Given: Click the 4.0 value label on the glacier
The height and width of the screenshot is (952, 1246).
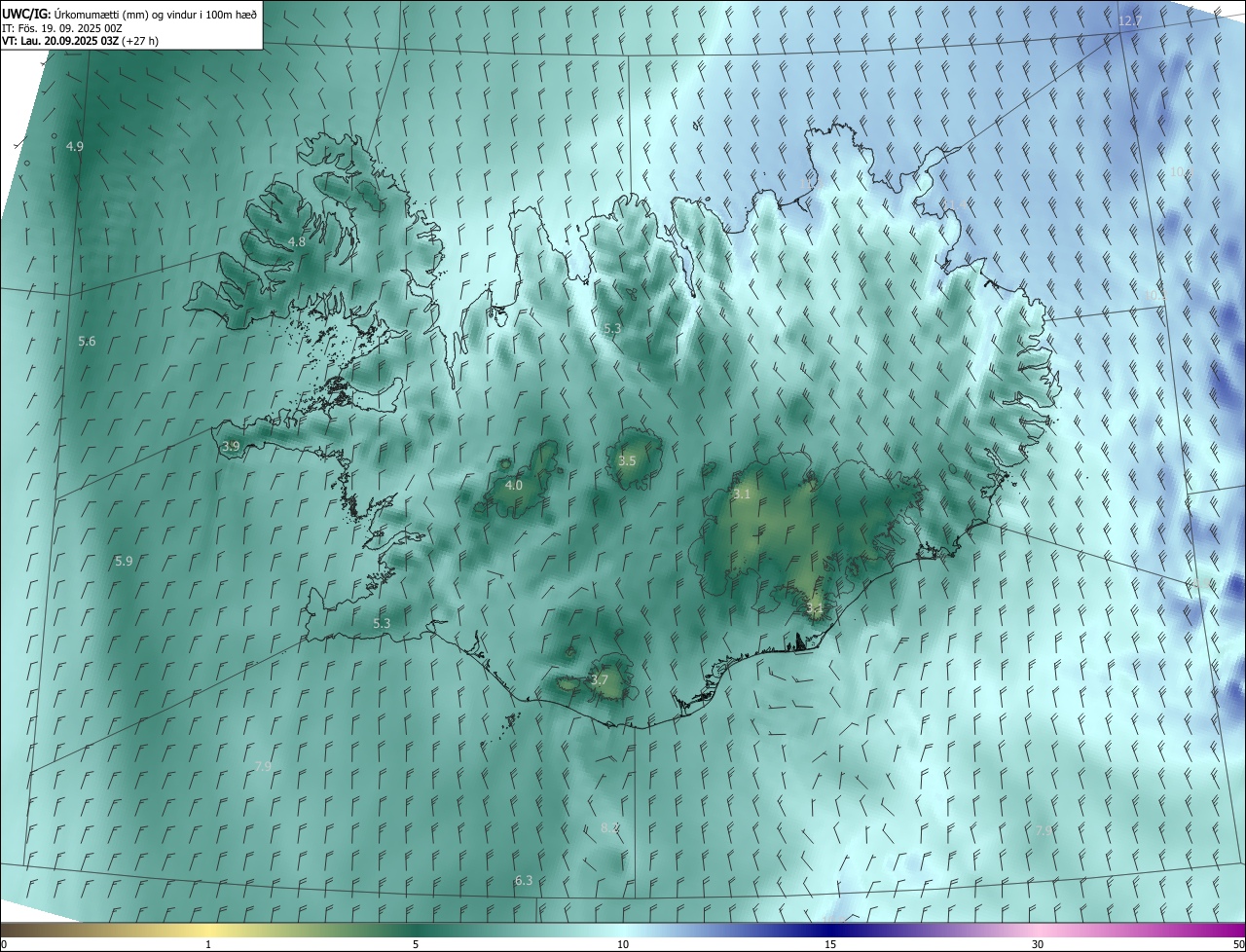Looking at the screenshot, I should pyautogui.click(x=514, y=485).
